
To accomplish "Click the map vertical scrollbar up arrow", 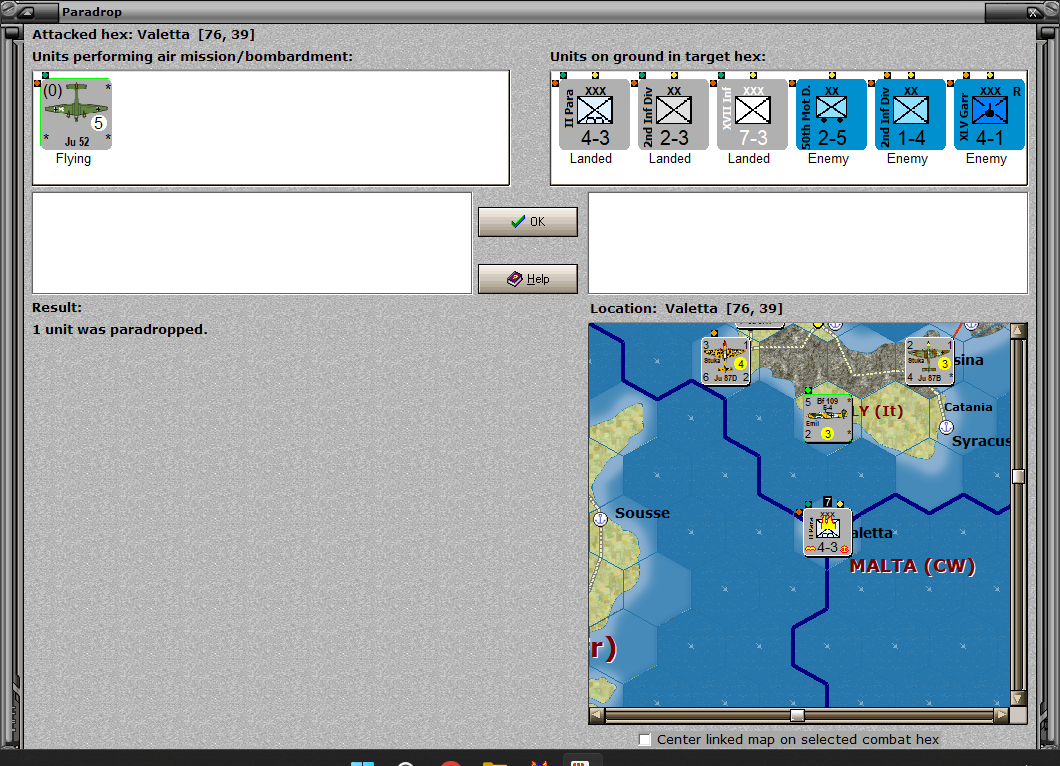I will click(1019, 331).
